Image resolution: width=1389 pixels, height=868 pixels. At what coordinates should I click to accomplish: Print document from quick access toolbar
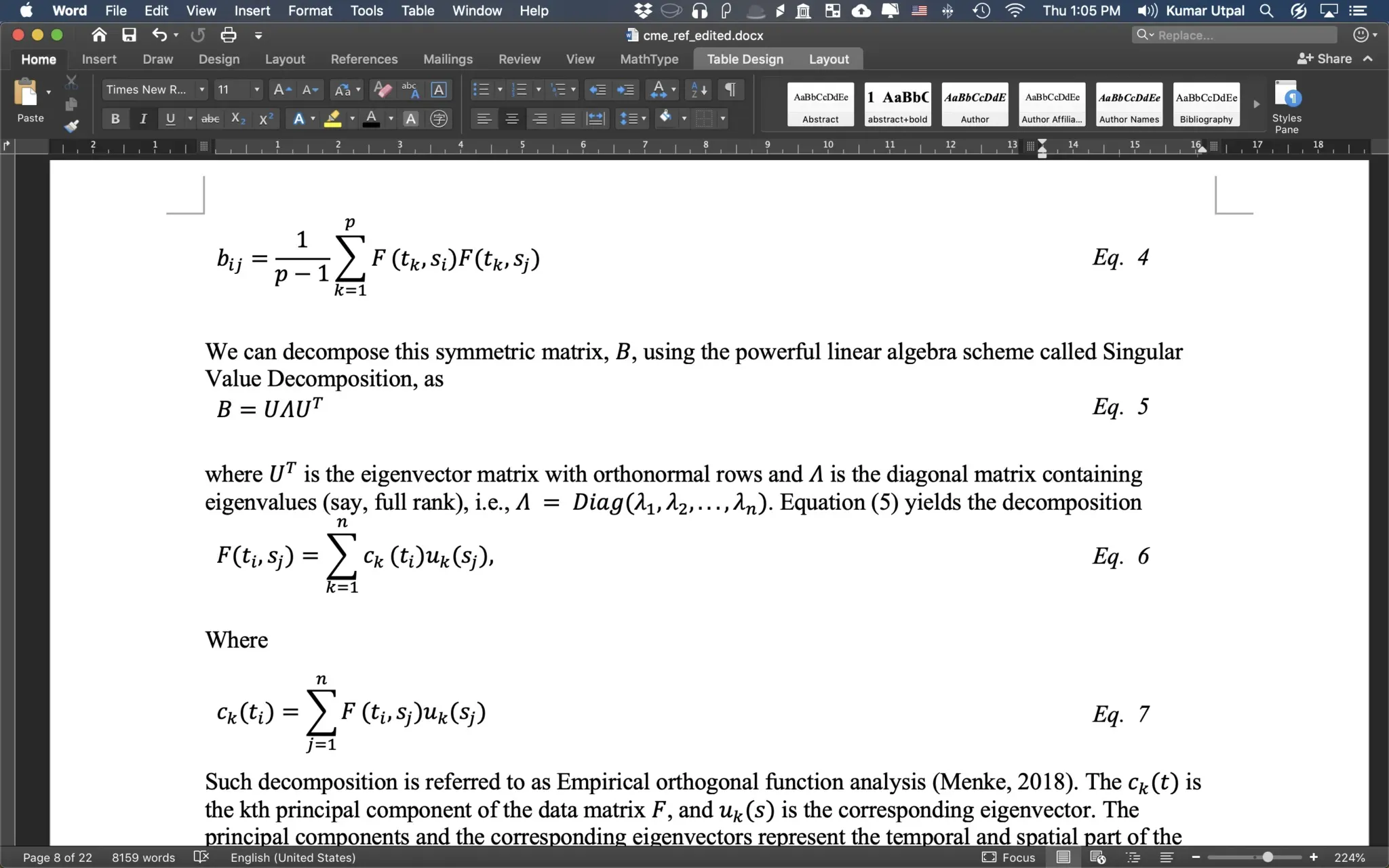click(x=229, y=35)
